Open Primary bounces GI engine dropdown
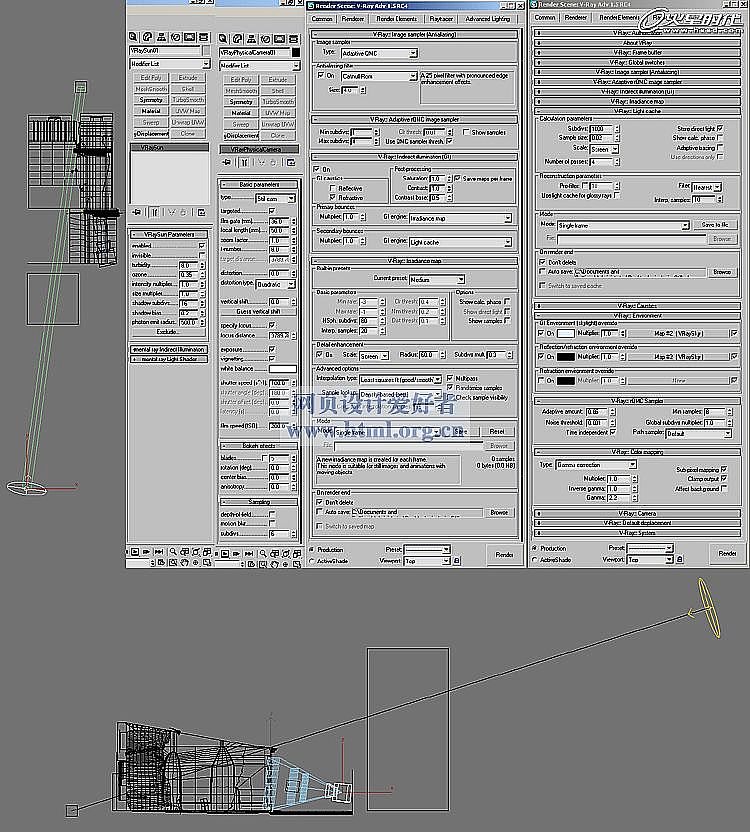 tap(461, 218)
